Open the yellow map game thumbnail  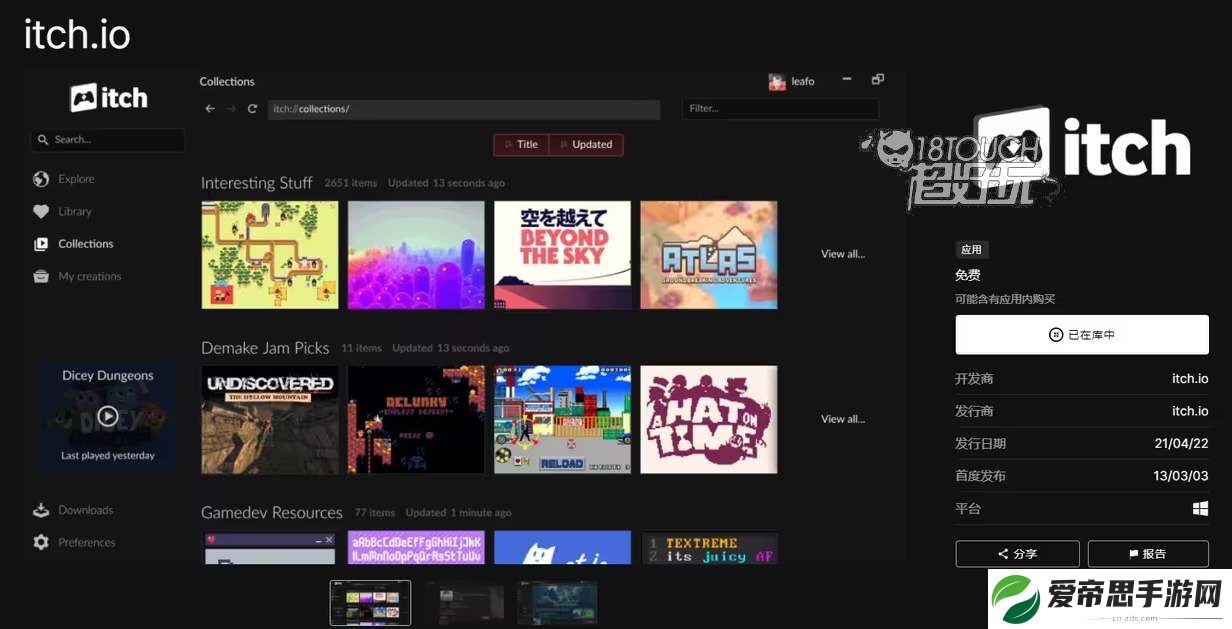(270, 255)
